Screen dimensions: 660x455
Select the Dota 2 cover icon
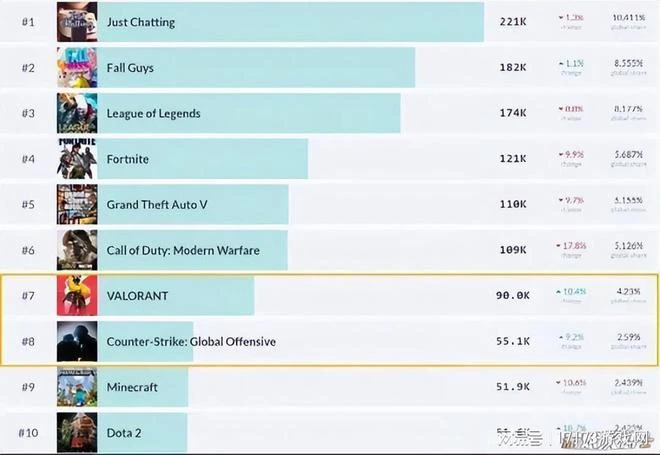coord(77,432)
